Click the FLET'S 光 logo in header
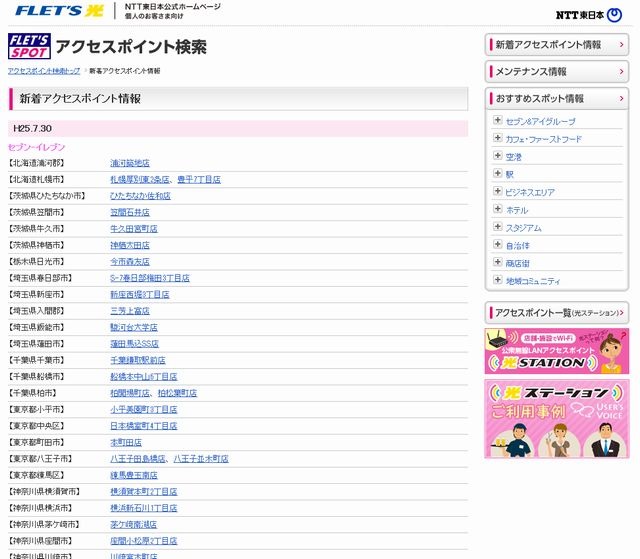Viewport: 640px width, 559px height. pos(59,11)
